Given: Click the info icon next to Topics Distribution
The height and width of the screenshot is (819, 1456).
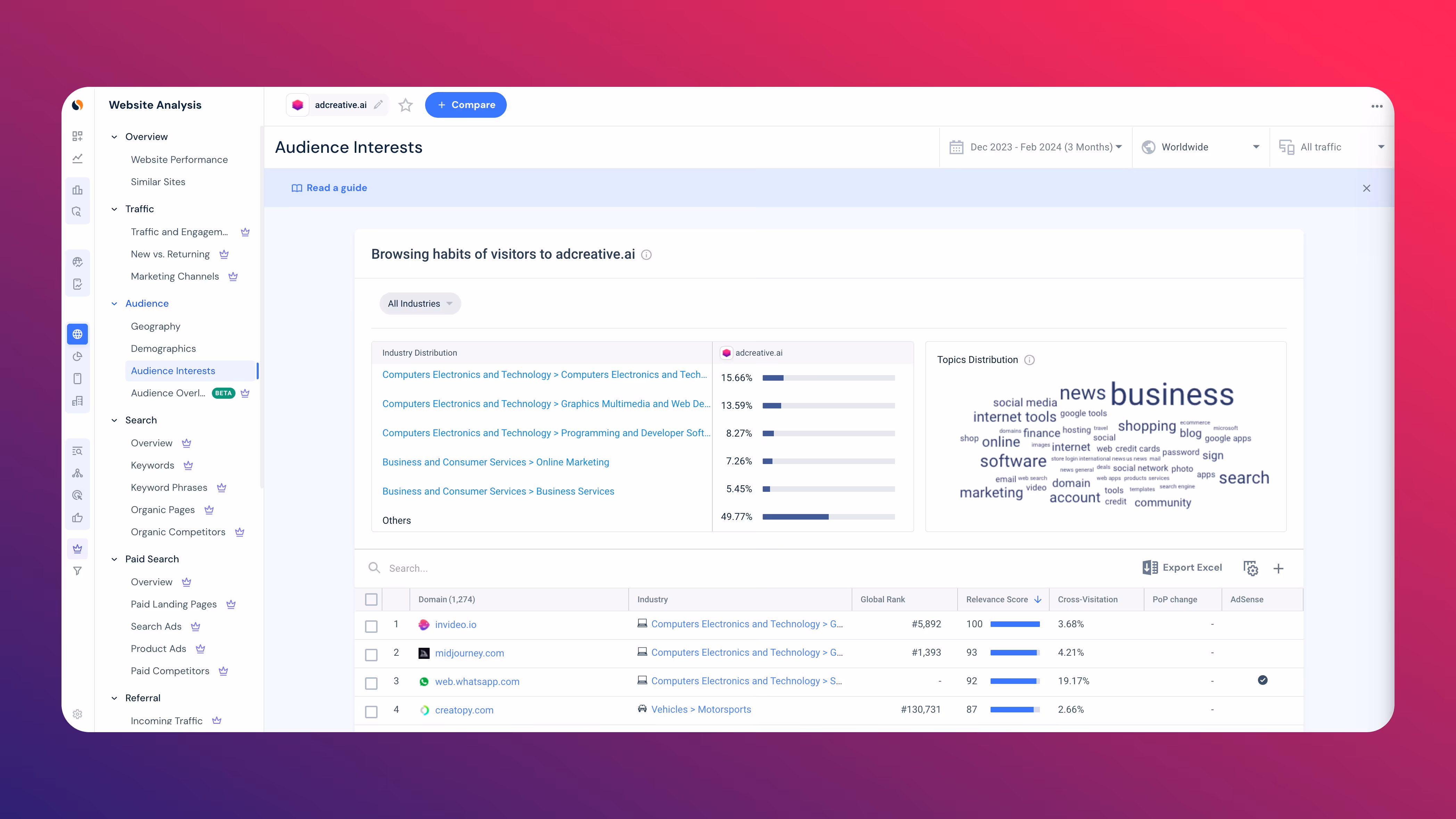Looking at the screenshot, I should point(1030,360).
